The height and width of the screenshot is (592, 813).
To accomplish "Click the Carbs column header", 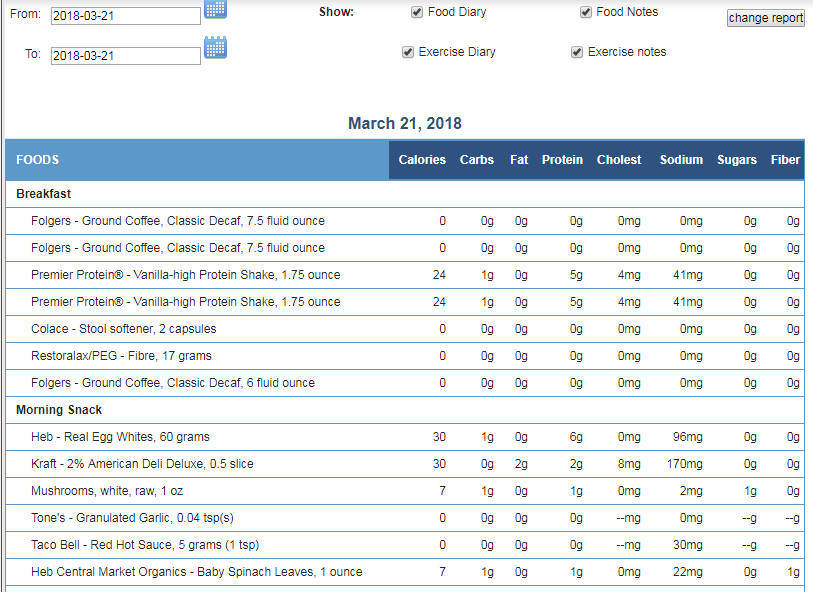I will point(476,160).
